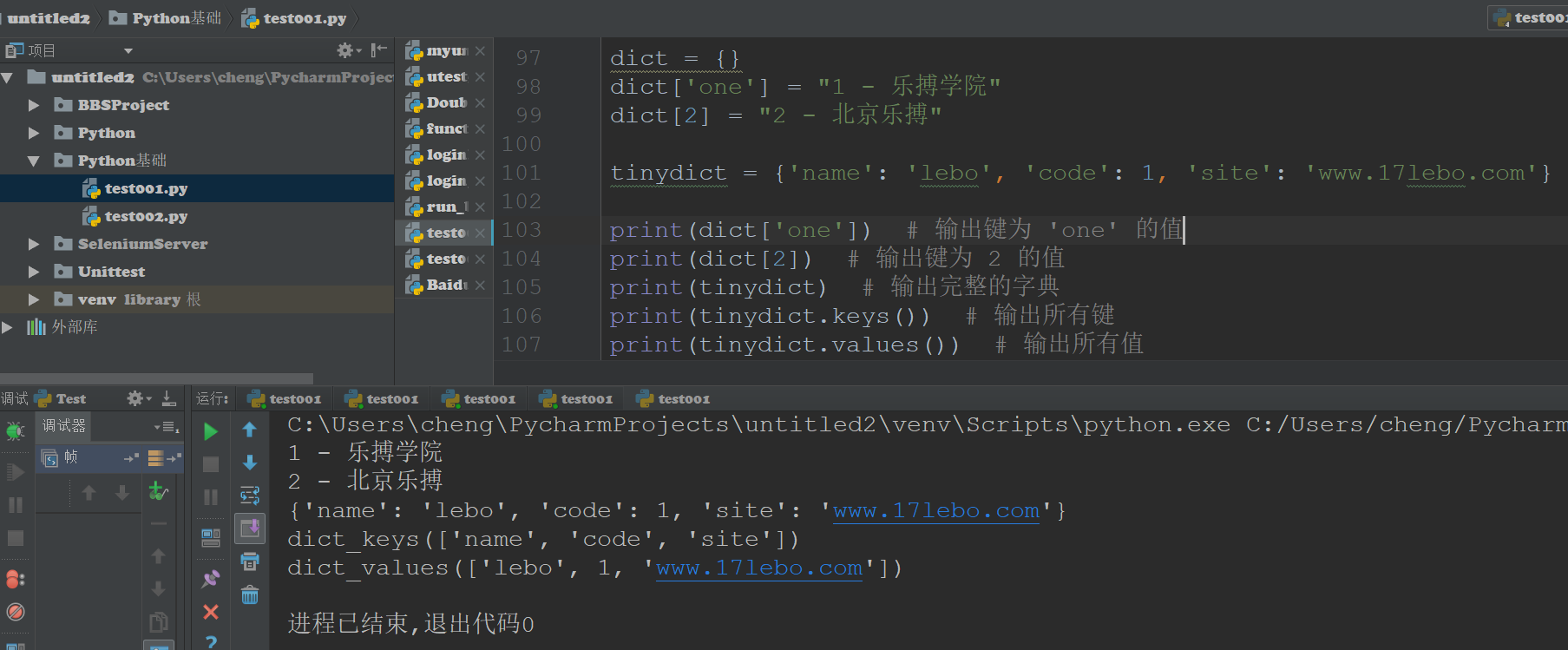Click test001.py breadcrumb in navigation bar
Viewport: 1568px width, 650px height.
point(295,18)
